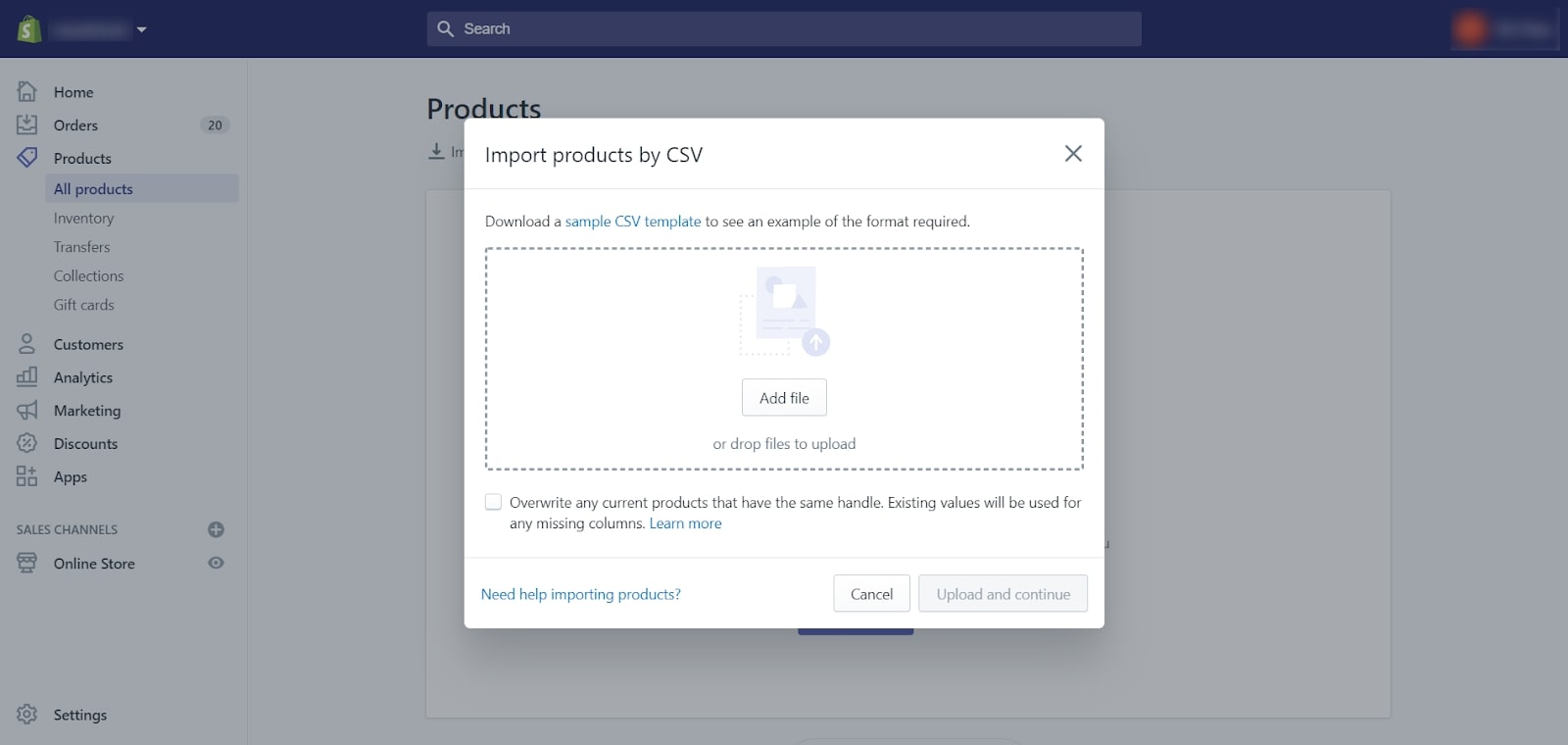Click the Settings gear icon

(x=27, y=715)
